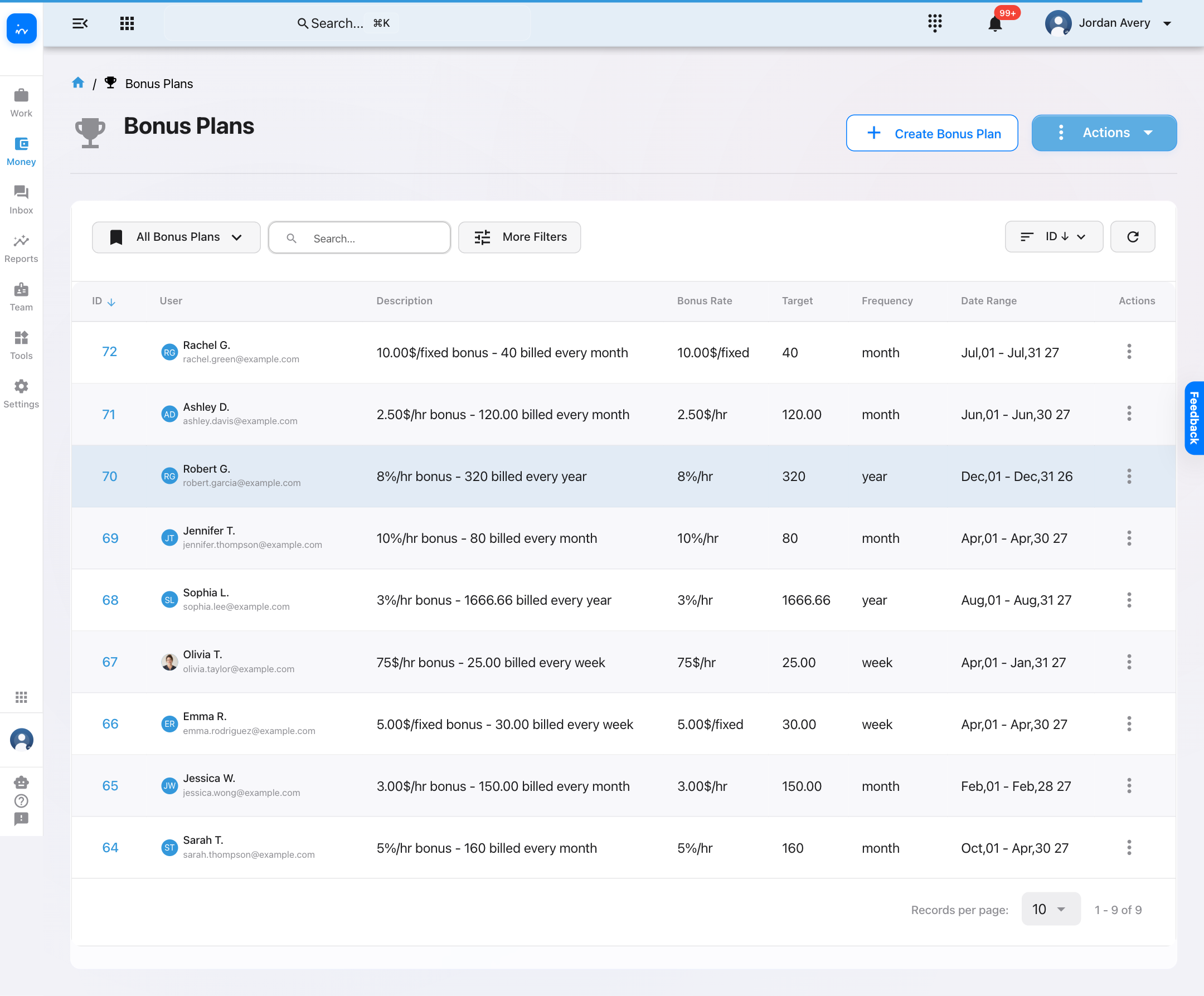Open bonus plan ID 71
This screenshot has width=1204, height=996.
(109, 414)
